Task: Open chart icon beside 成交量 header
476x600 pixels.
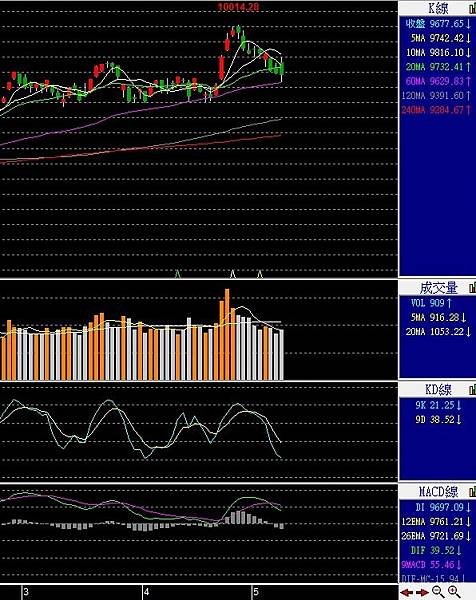Action: (472, 287)
